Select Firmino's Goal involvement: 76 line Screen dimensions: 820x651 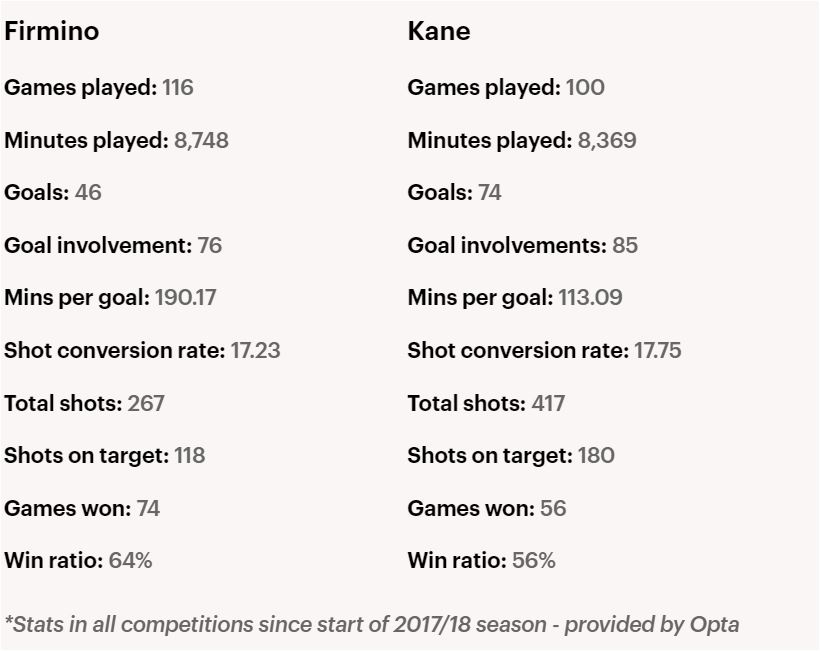coord(113,246)
